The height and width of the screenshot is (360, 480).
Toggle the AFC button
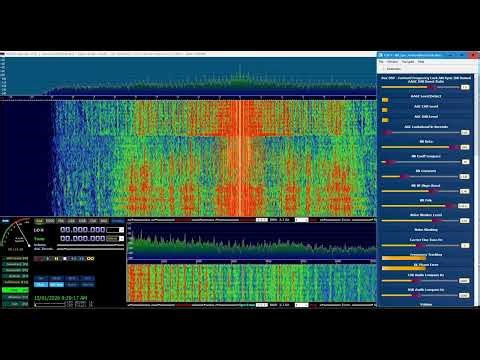coord(88,278)
